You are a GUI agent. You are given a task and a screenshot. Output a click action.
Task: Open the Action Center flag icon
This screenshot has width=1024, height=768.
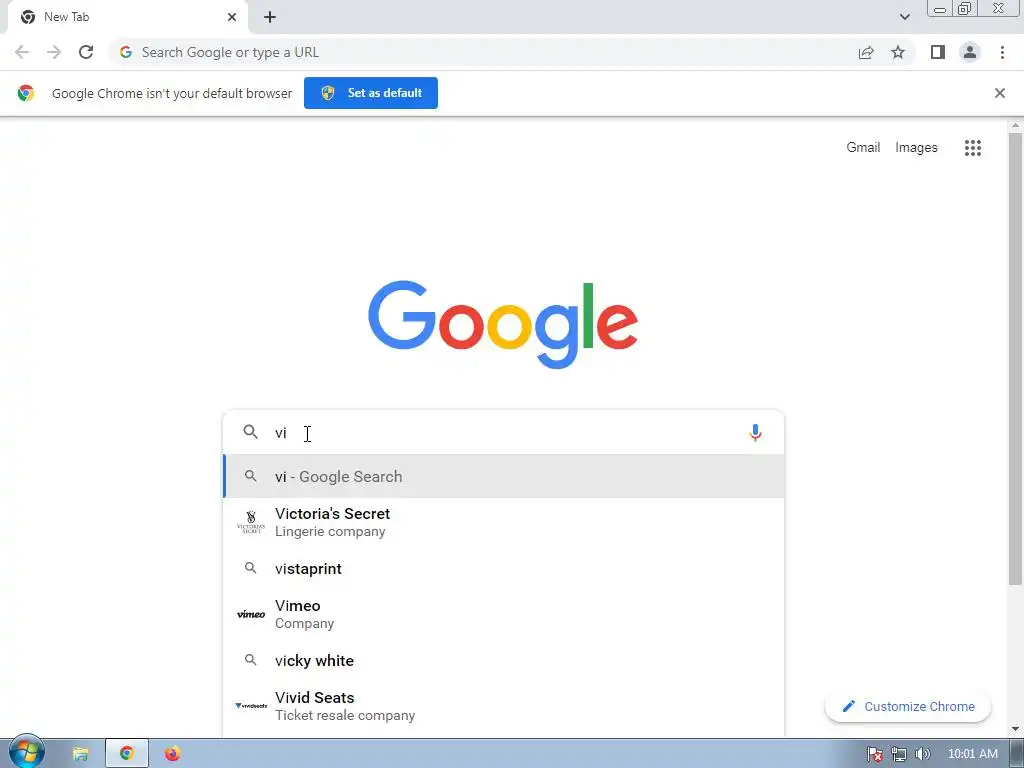(874, 754)
